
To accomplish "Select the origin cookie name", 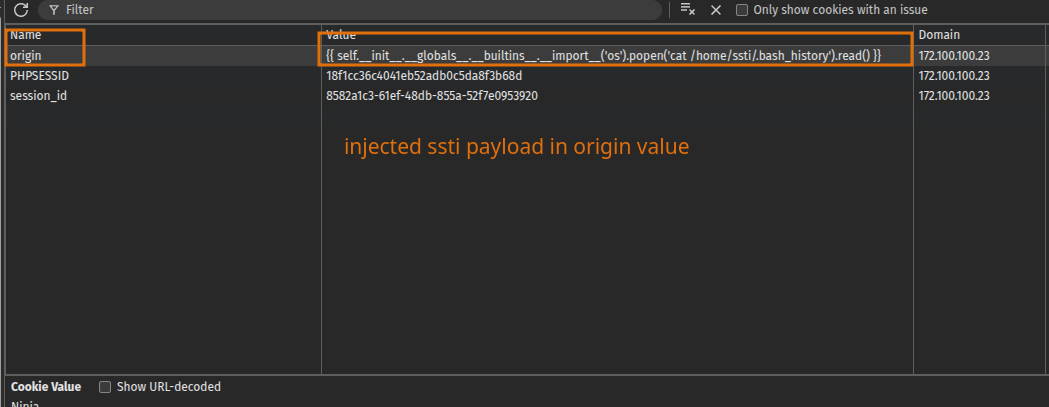I will tap(26, 55).
